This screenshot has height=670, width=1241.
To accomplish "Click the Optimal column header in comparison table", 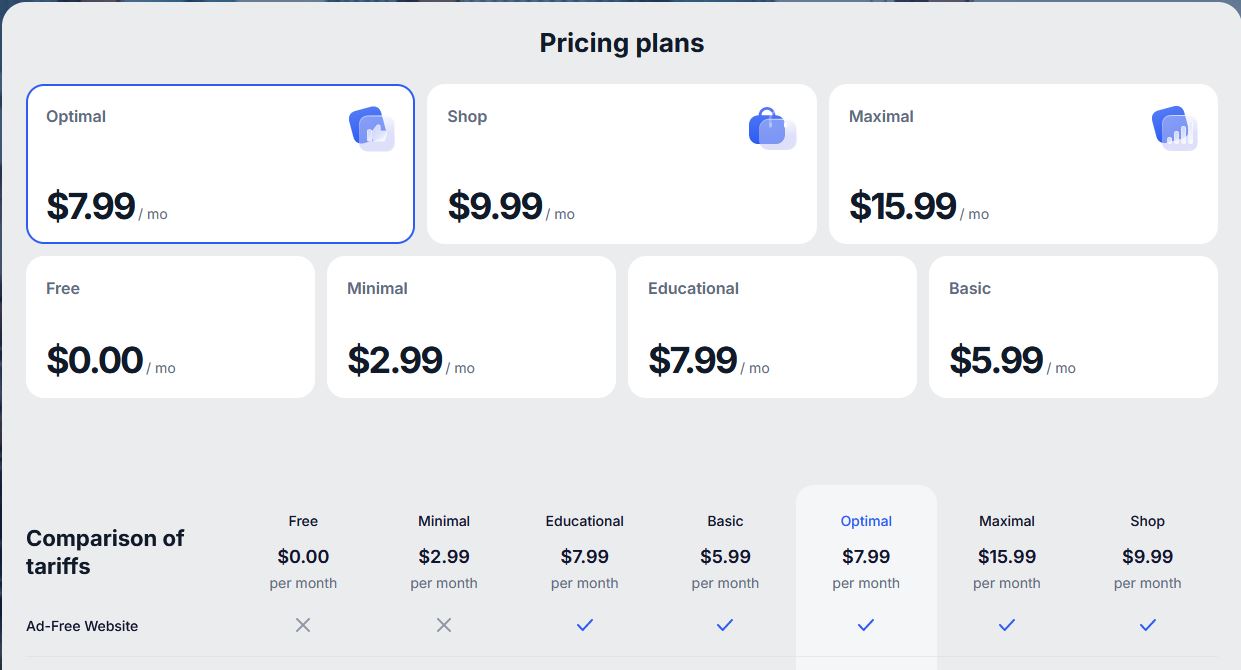I will (x=866, y=521).
